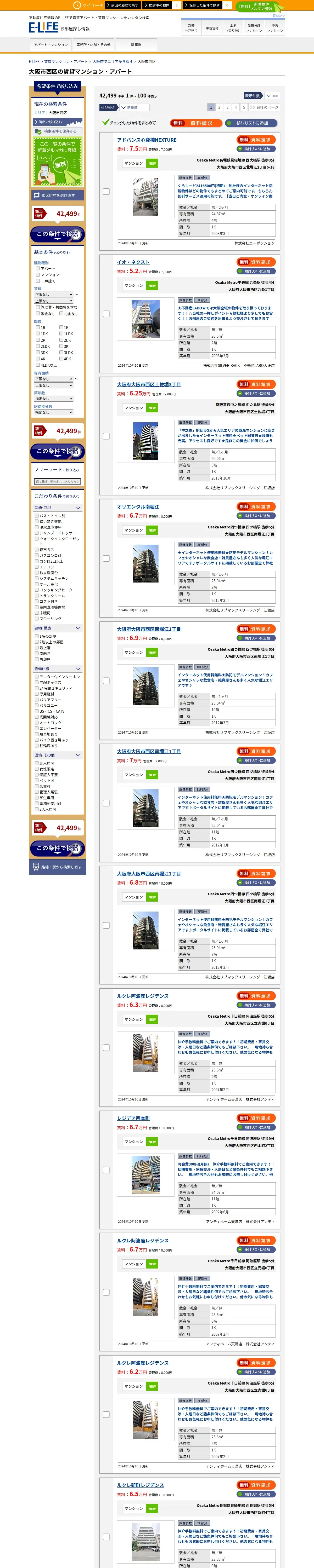This screenshot has width=314, height=1568.
Task: Enable the 敷金なし option
Action: pos(38,314)
